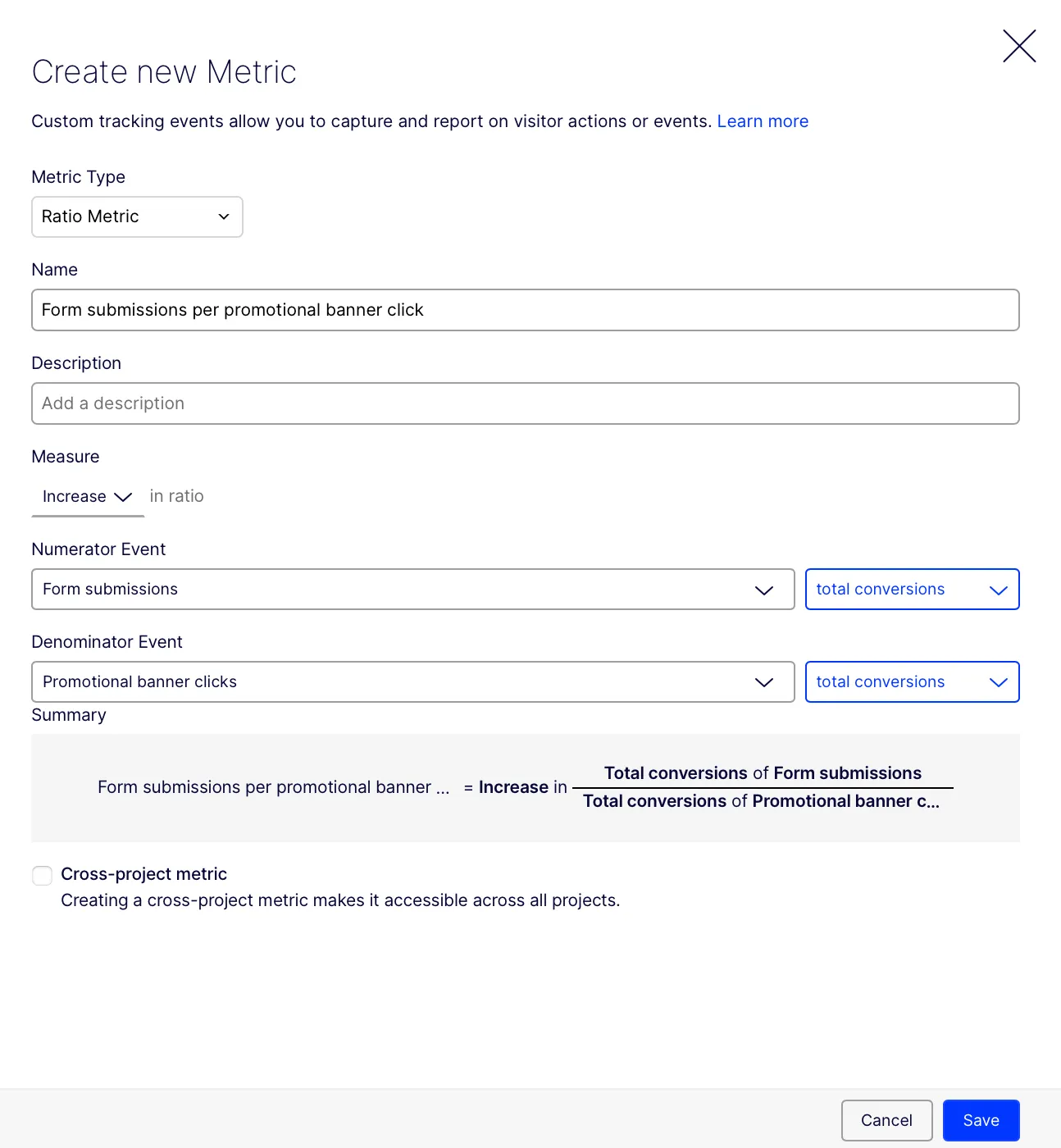Open the Ratio Metric type dropdown
This screenshot has width=1061, height=1148.
click(x=137, y=216)
